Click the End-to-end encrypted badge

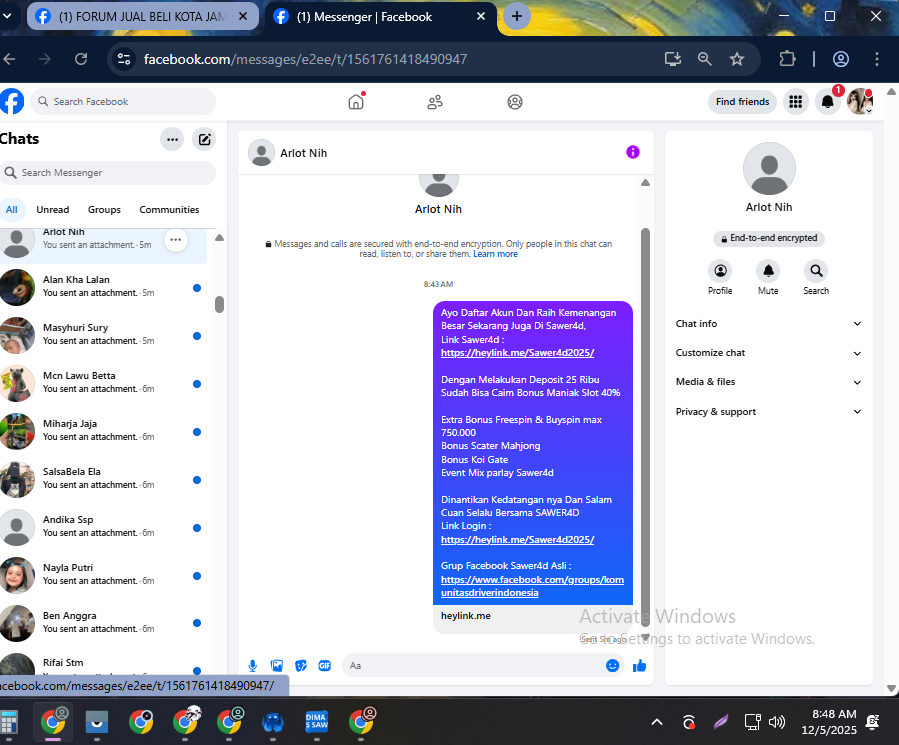coord(768,238)
